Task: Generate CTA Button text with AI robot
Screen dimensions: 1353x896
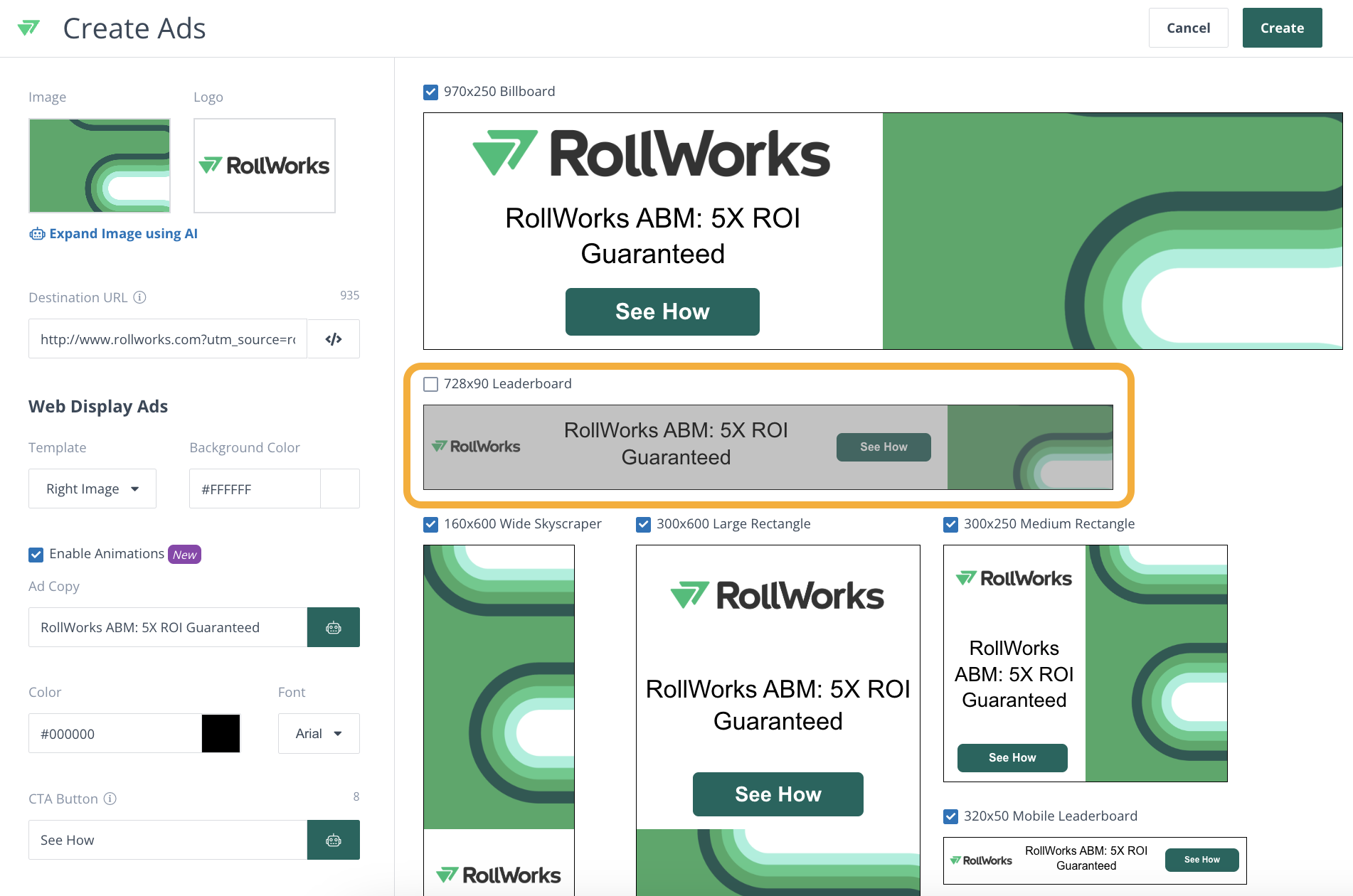Action: [x=333, y=840]
